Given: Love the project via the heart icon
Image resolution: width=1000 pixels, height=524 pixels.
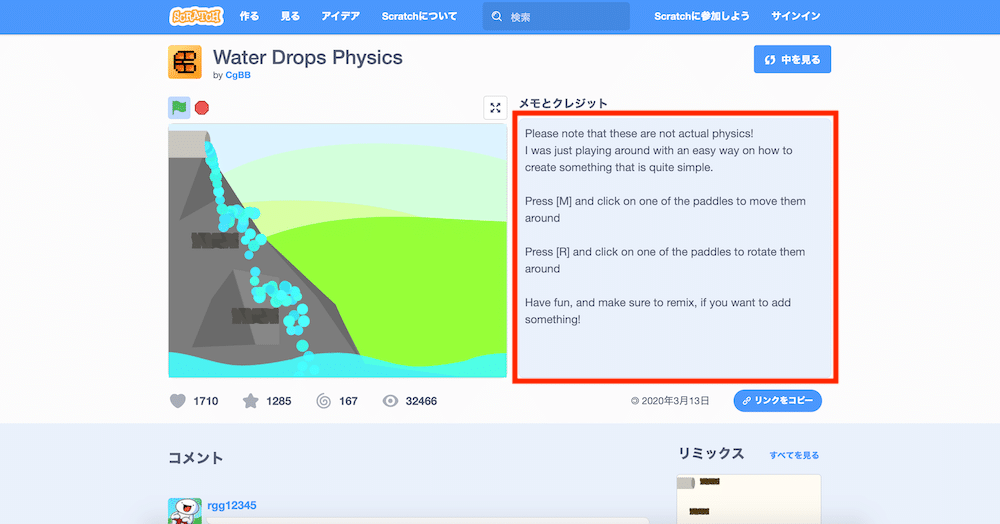Looking at the screenshot, I should click(x=178, y=401).
